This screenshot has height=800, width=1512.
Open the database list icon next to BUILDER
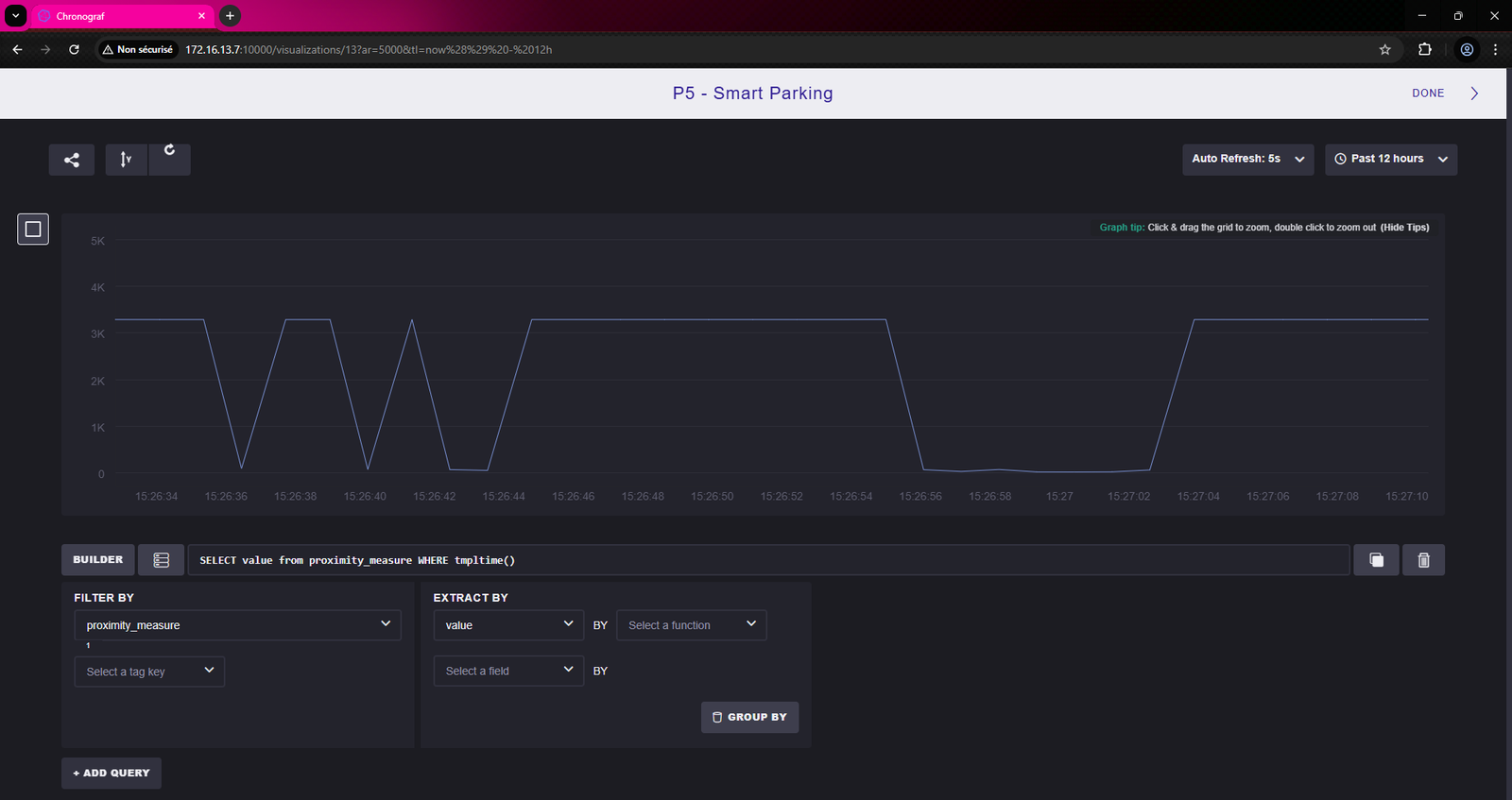point(162,560)
